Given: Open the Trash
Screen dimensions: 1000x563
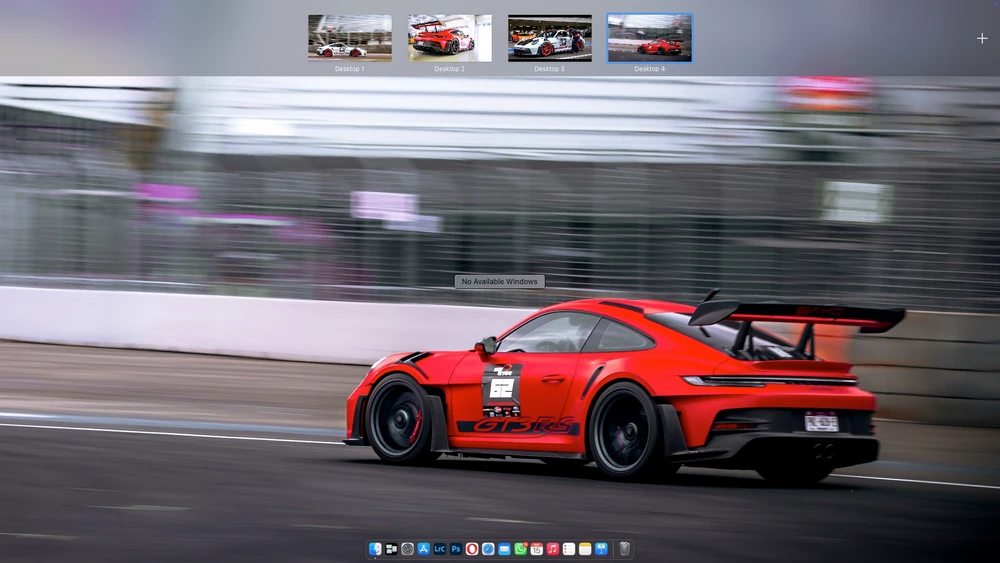Looking at the screenshot, I should pyautogui.click(x=624, y=549).
